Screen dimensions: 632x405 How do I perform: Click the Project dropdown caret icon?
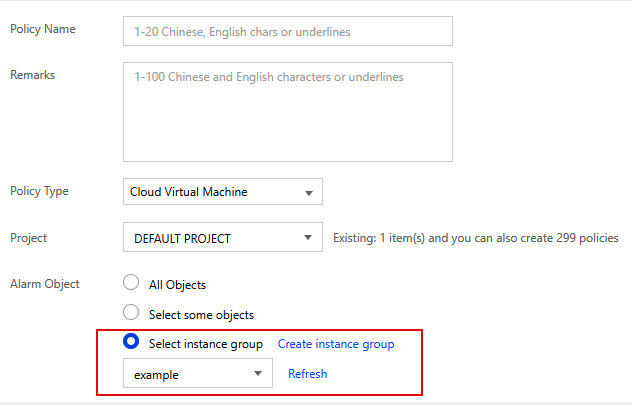click(308, 239)
